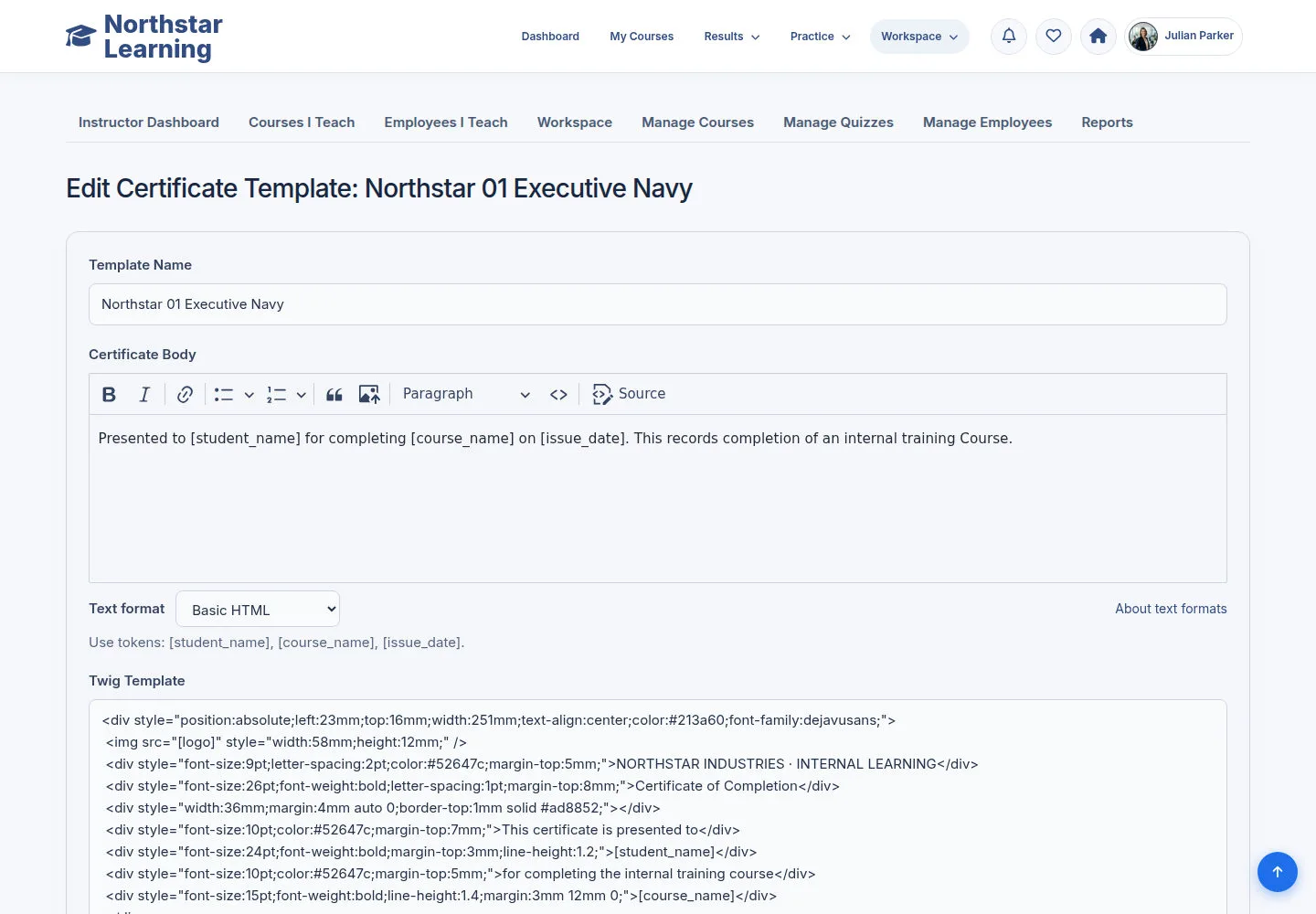Image resolution: width=1316 pixels, height=914 pixels.
Task: Switch editor to Source mode
Action: click(629, 394)
